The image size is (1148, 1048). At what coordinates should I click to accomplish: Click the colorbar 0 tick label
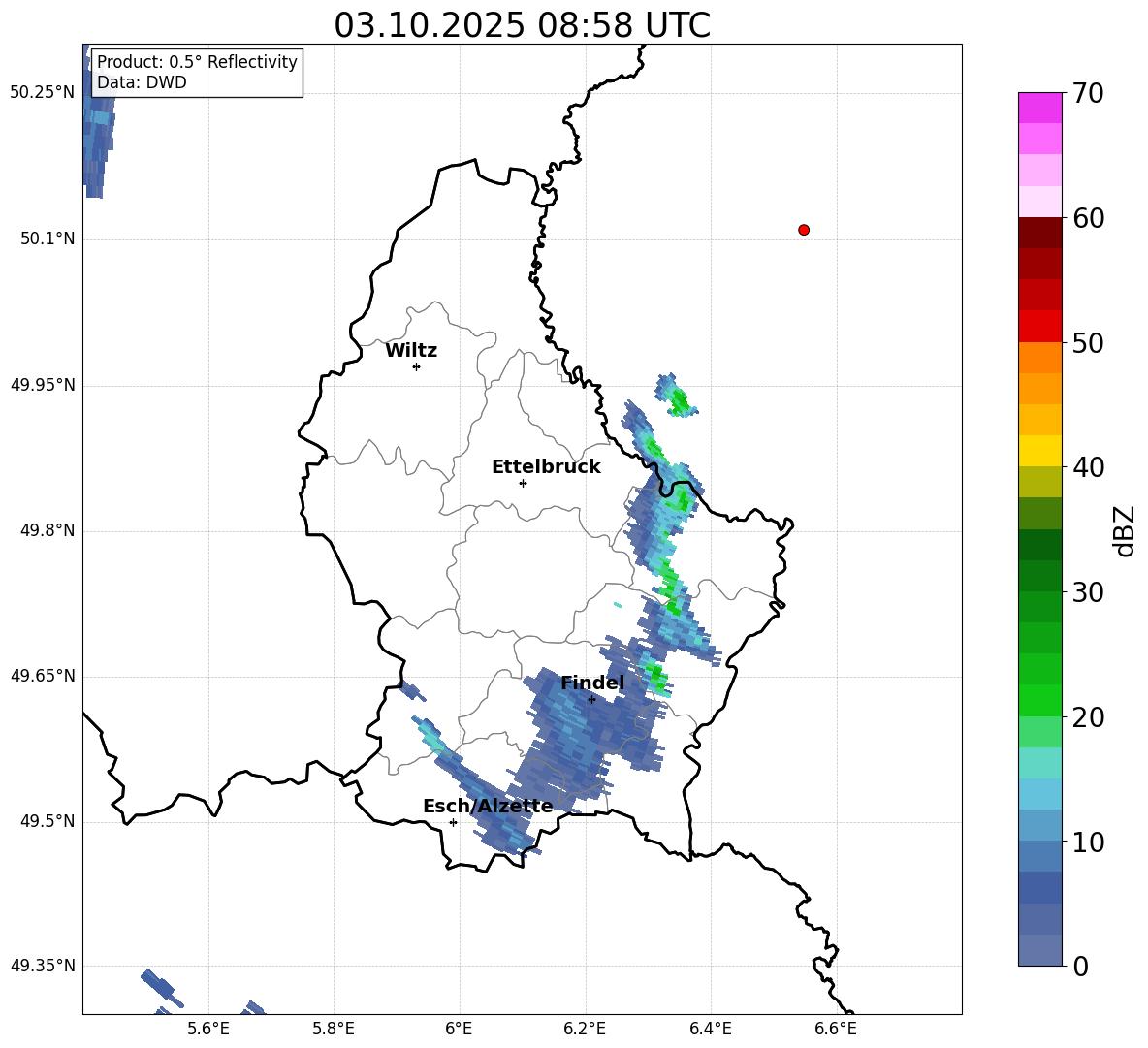click(1080, 966)
